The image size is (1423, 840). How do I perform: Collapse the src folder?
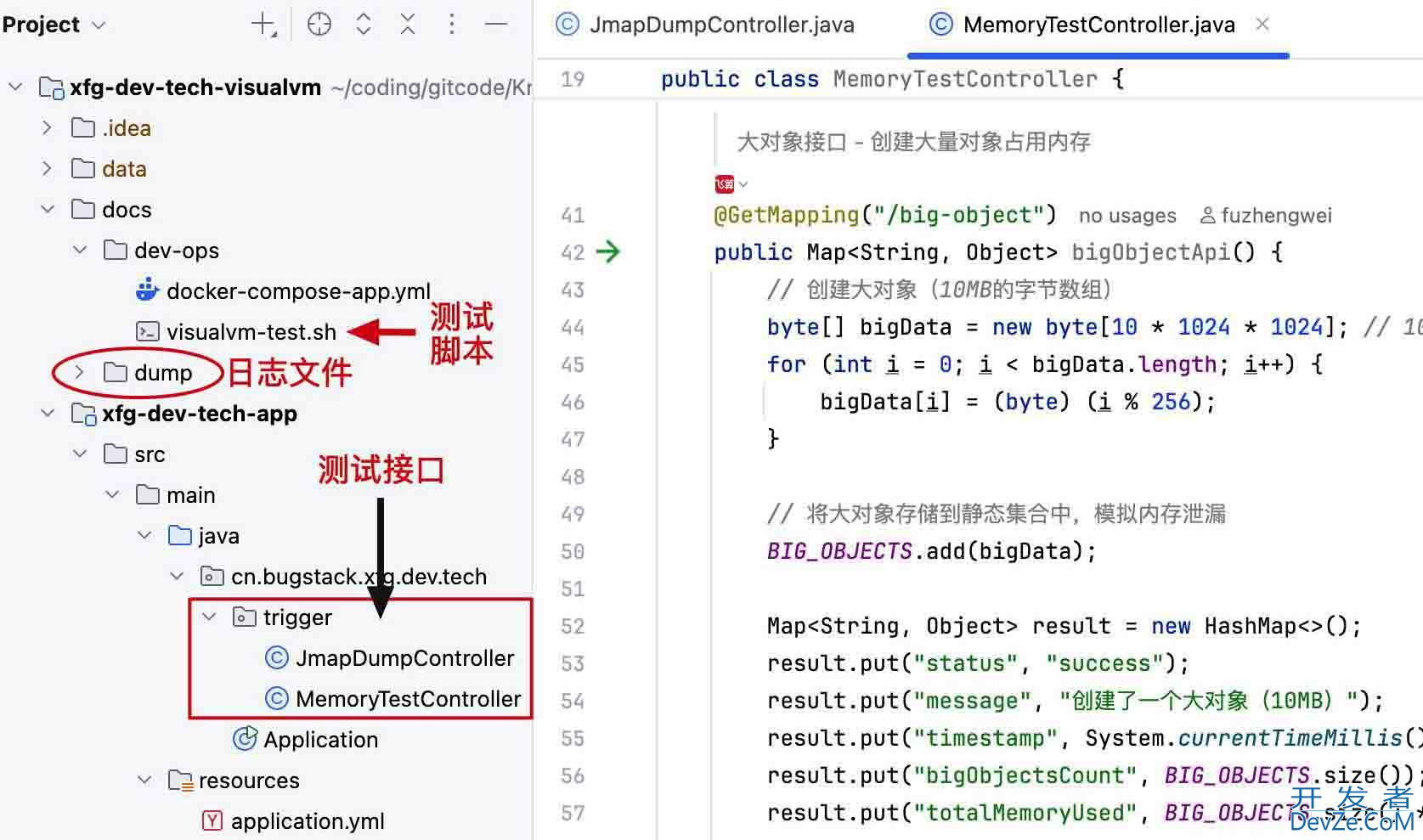point(80,454)
